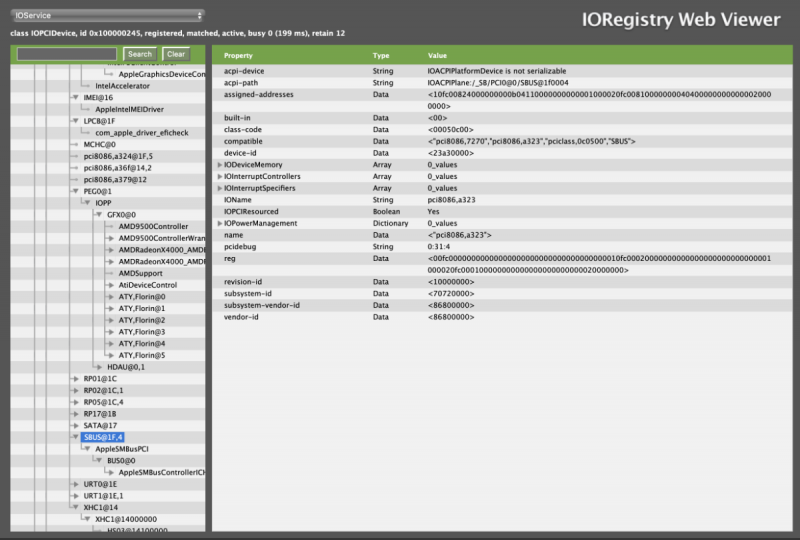This screenshot has height=540, width=800.
Task: Select the MCHC@0 tree item
Action: pyautogui.click(x=99, y=144)
